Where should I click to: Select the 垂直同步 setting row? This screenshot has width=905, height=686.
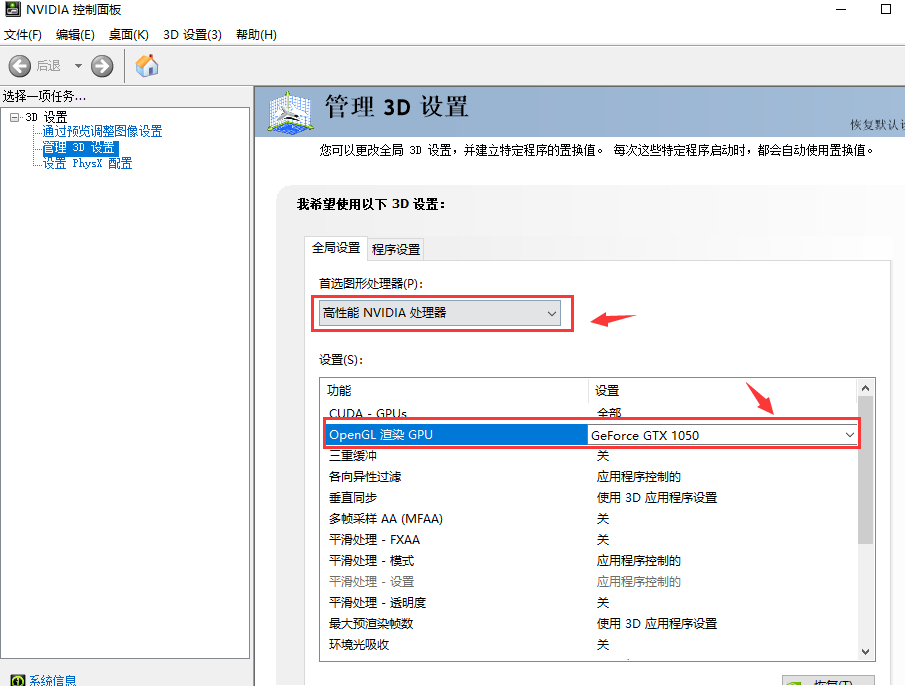click(x=589, y=497)
